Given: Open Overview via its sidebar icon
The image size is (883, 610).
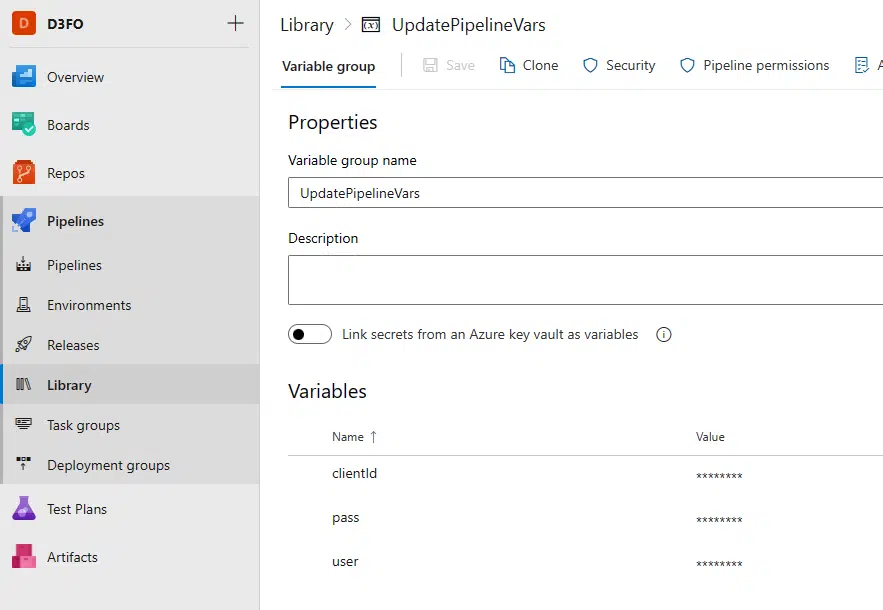Looking at the screenshot, I should [24, 77].
